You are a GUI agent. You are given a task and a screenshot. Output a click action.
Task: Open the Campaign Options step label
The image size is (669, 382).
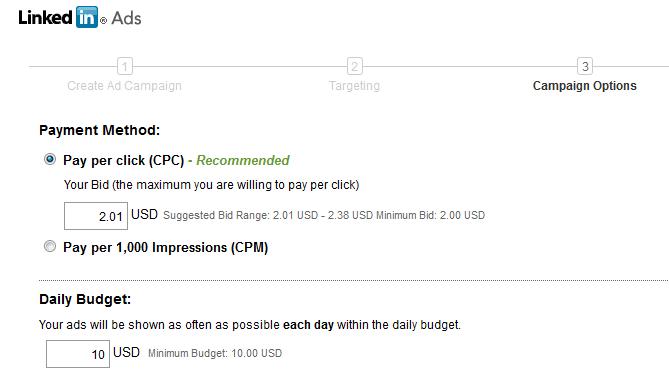coord(585,86)
